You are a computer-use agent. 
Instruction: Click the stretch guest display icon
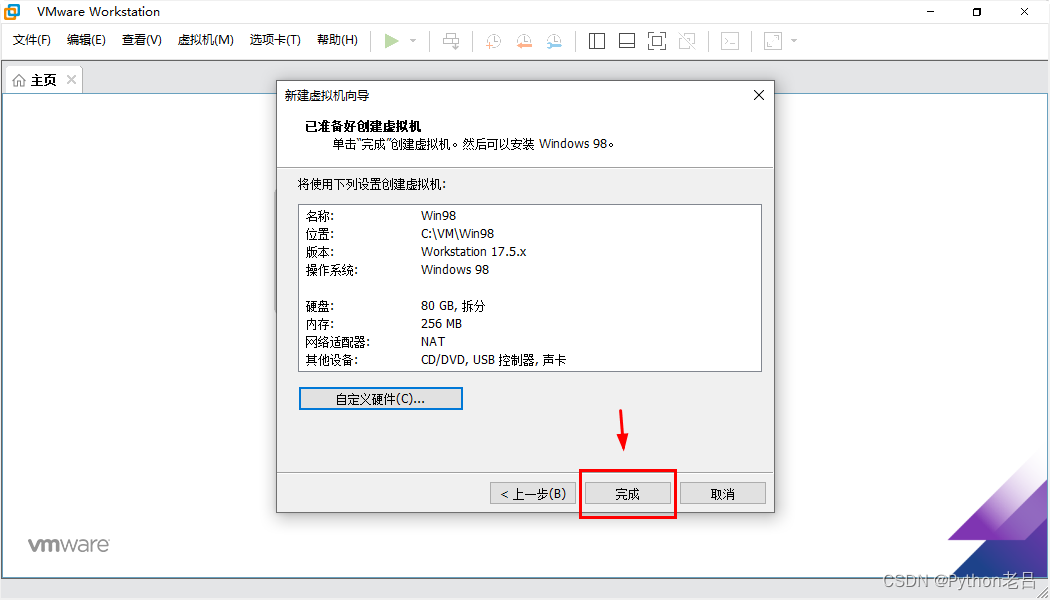pyautogui.click(x=773, y=41)
